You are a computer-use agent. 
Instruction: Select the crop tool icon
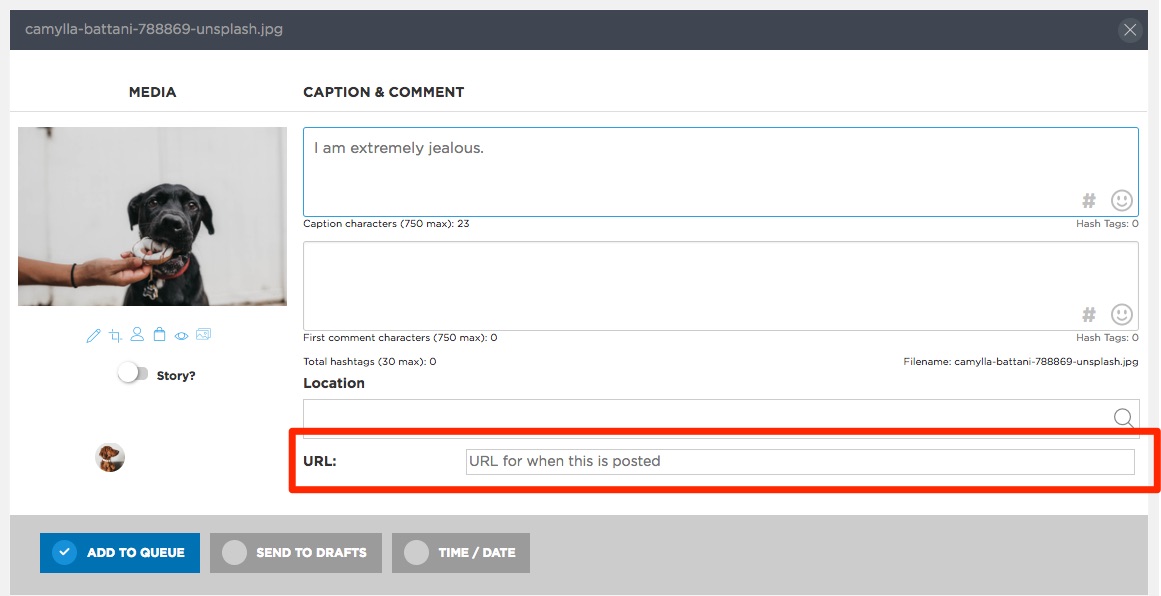coord(116,336)
